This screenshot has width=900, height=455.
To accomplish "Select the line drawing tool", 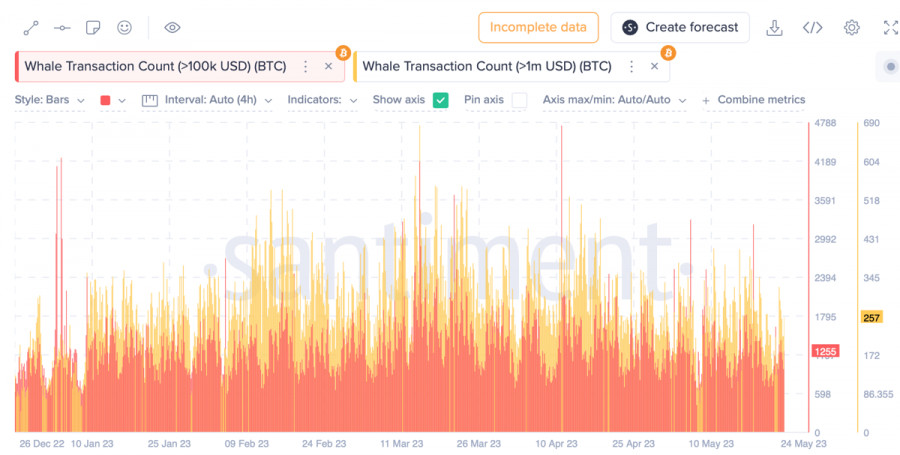I will (31, 28).
